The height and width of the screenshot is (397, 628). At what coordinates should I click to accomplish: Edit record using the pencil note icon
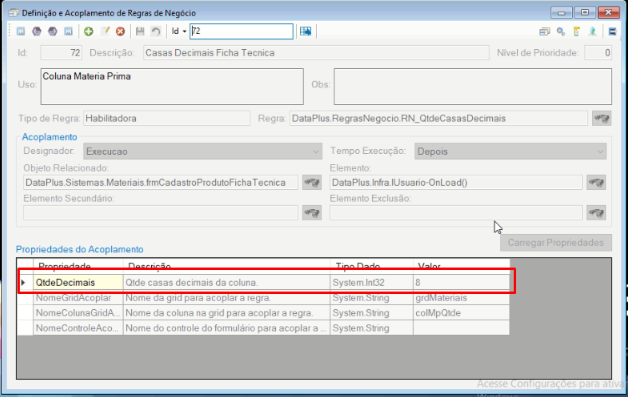point(105,31)
